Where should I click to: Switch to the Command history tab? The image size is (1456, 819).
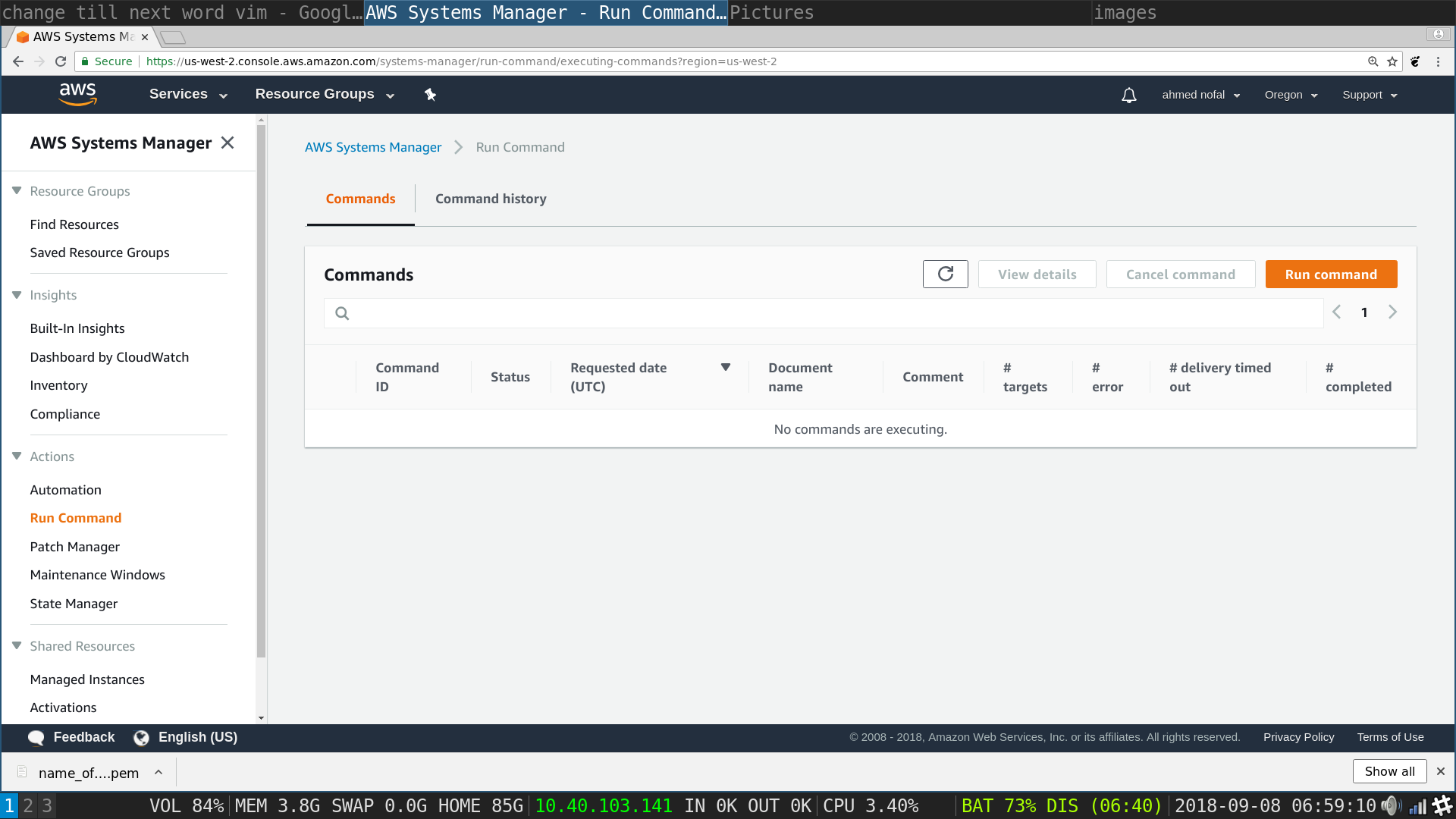tap(491, 199)
